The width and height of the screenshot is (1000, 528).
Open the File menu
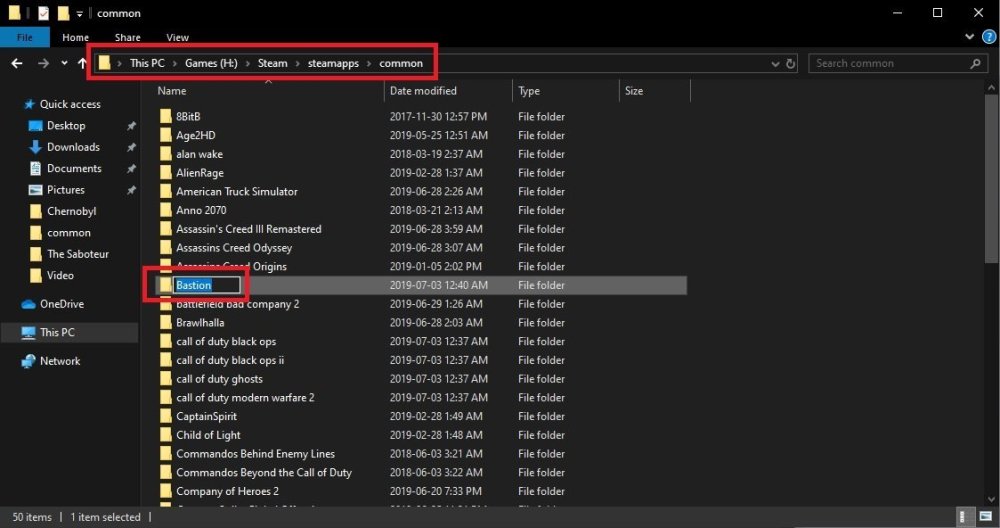click(x=25, y=38)
